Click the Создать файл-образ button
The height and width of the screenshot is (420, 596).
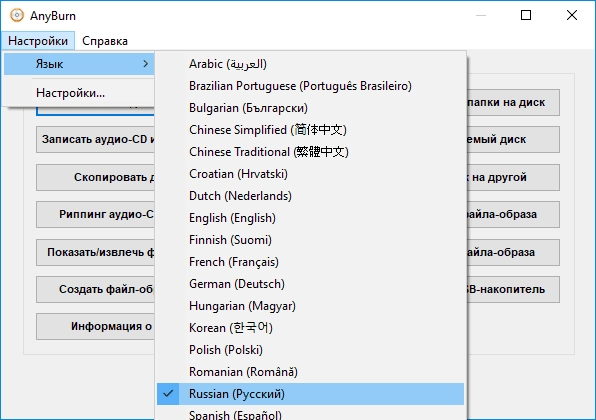coord(95,290)
